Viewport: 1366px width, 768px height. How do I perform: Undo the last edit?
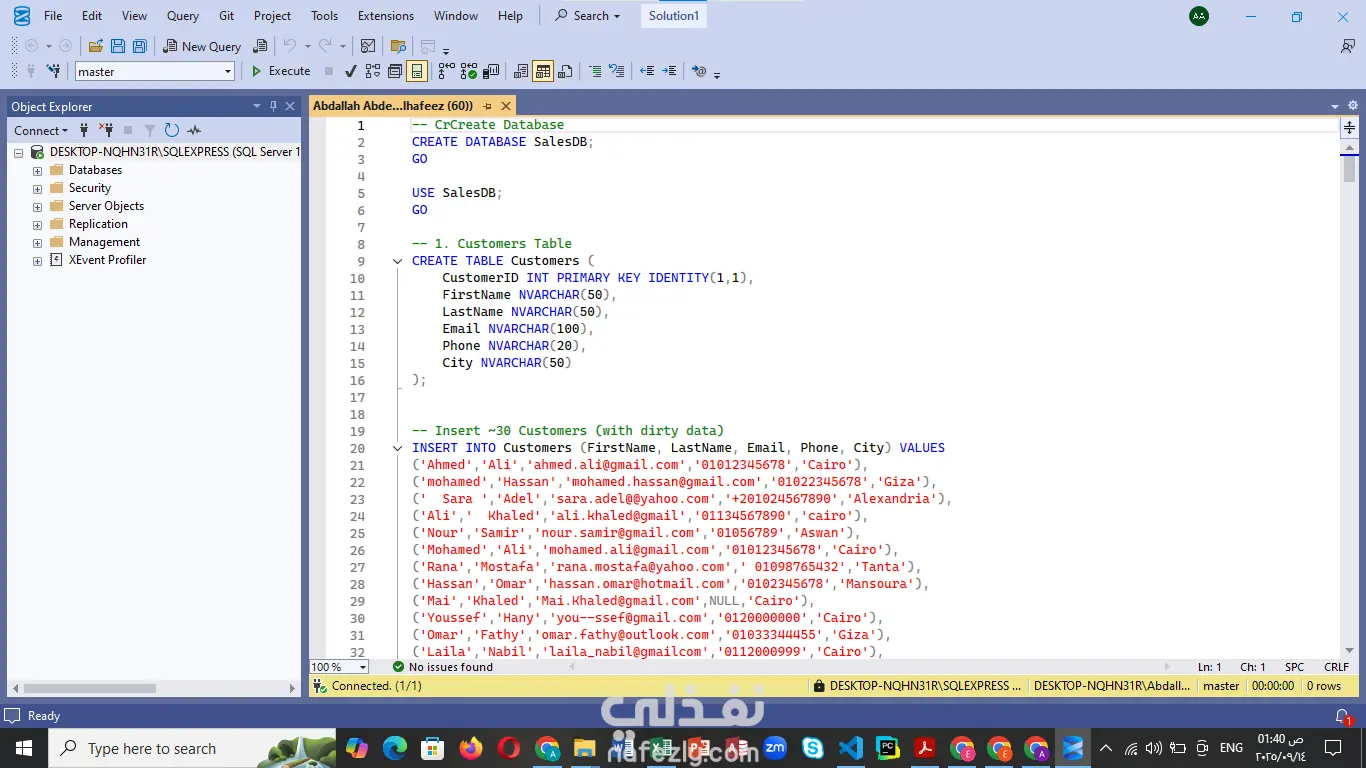[290, 46]
